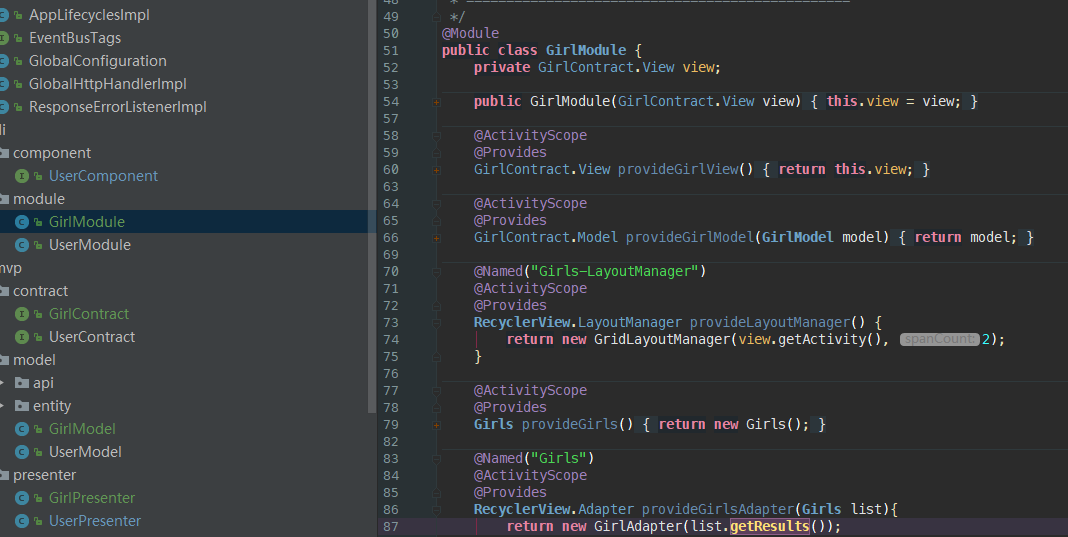Expand the entity folder arrow

5,406
